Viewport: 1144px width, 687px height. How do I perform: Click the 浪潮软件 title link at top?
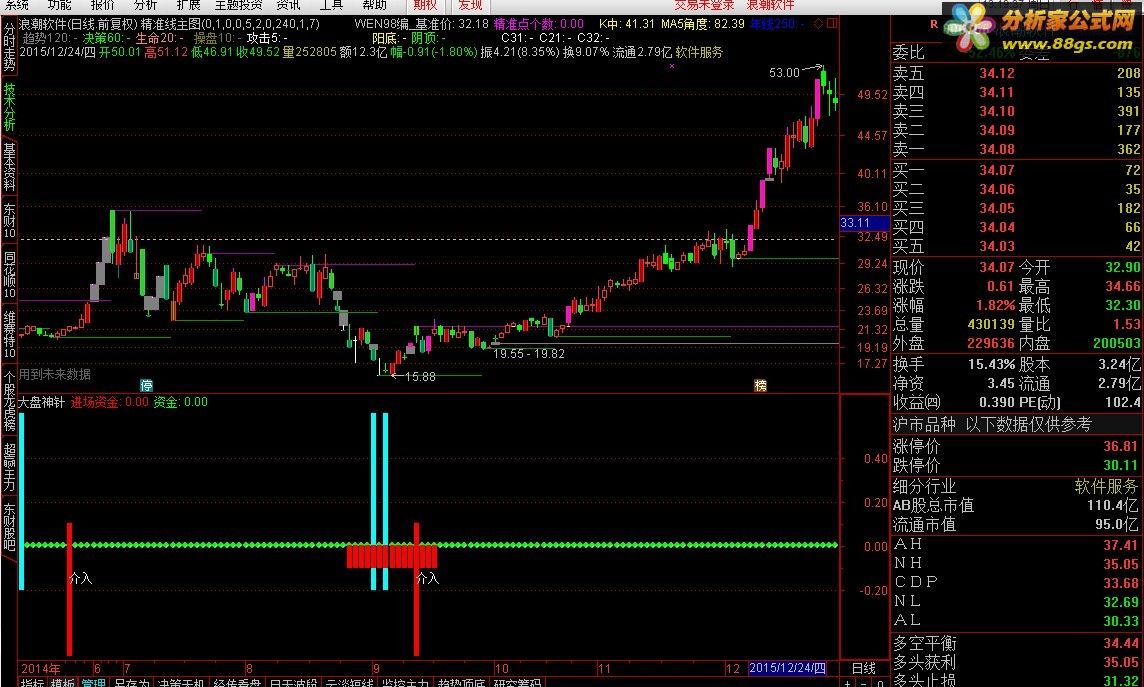(770, 5)
